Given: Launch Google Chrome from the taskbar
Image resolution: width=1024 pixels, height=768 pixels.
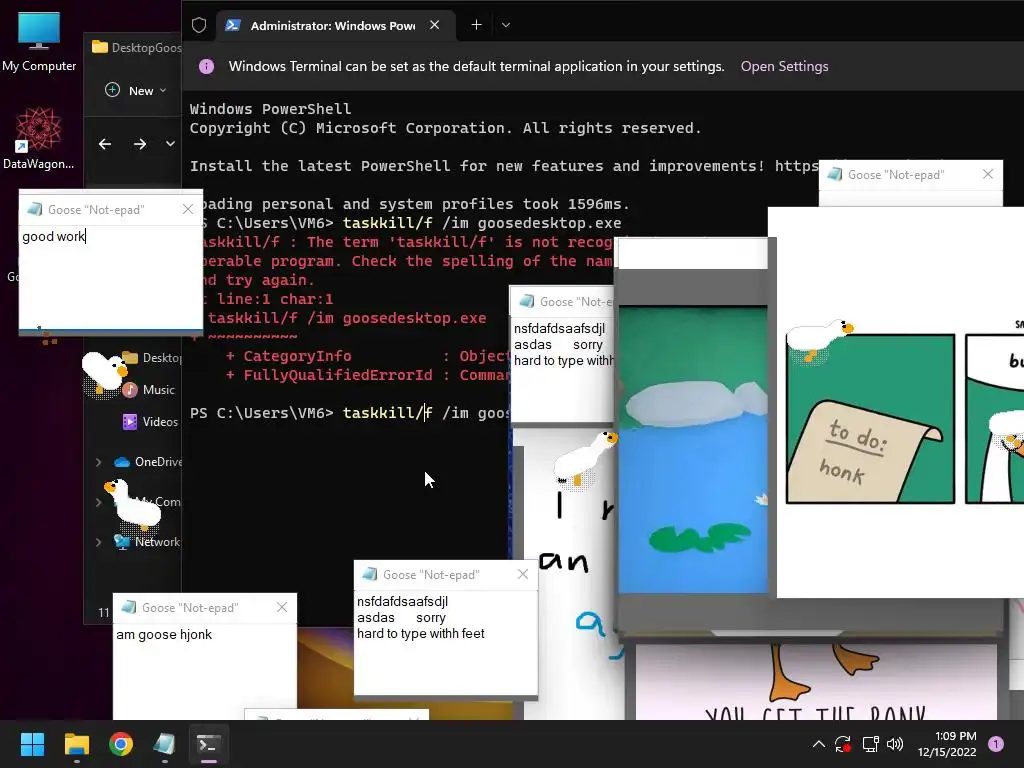Looking at the screenshot, I should (121, 744).
